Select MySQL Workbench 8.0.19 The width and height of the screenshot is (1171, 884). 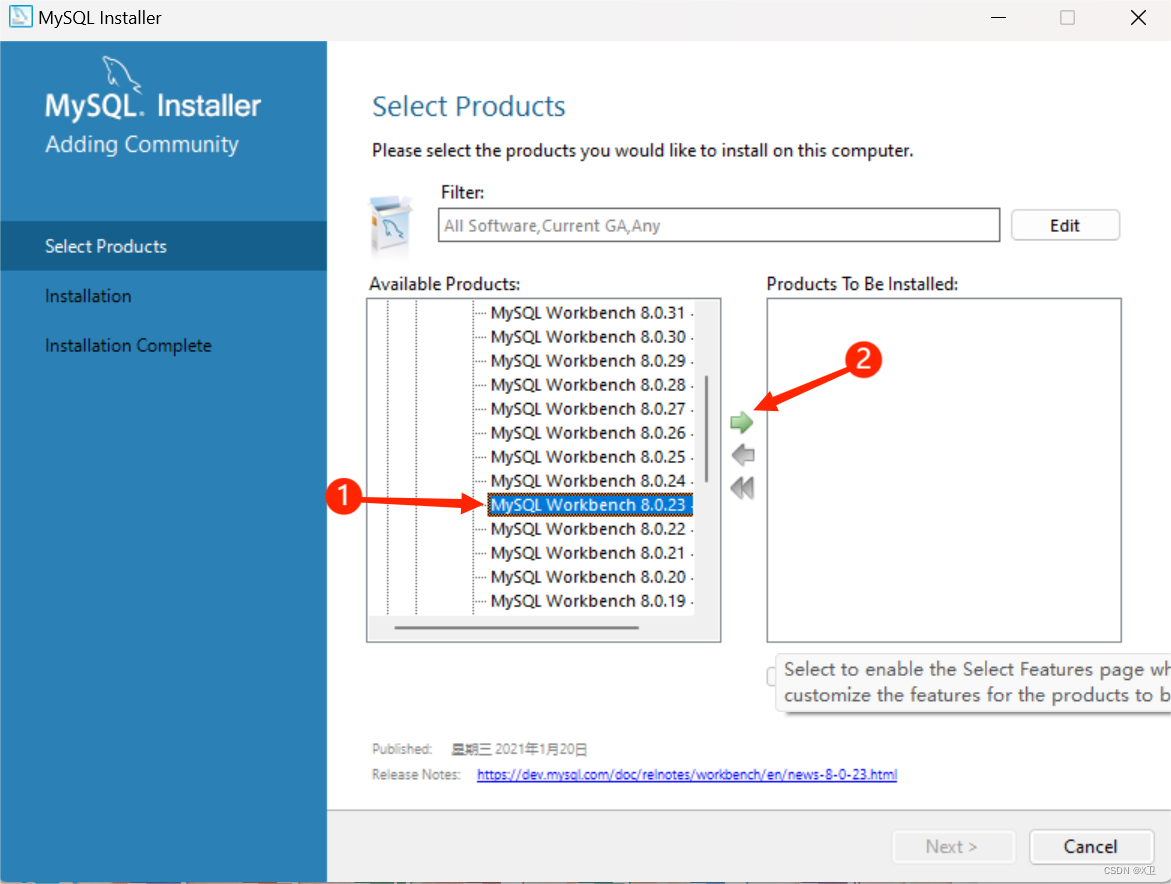tap(588, 601)
